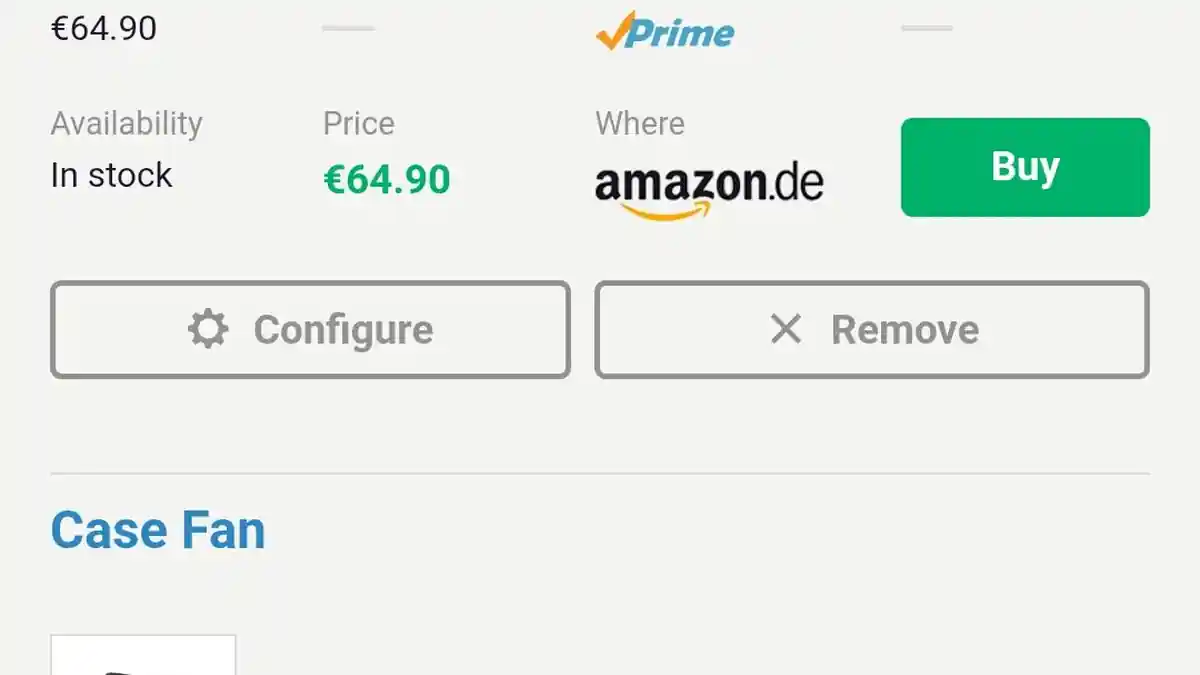Click the Configure button label
This screenshot has height=675, width=1200.
coord(343,330)
